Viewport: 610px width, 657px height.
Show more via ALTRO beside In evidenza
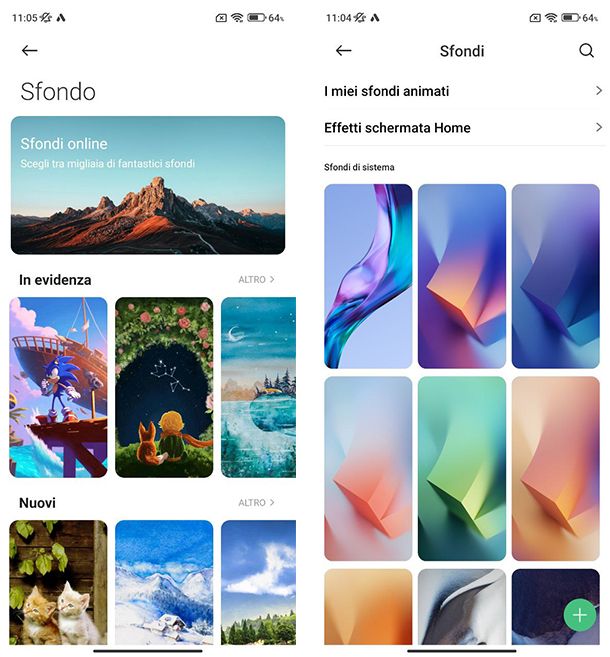[x=256, y=279]
